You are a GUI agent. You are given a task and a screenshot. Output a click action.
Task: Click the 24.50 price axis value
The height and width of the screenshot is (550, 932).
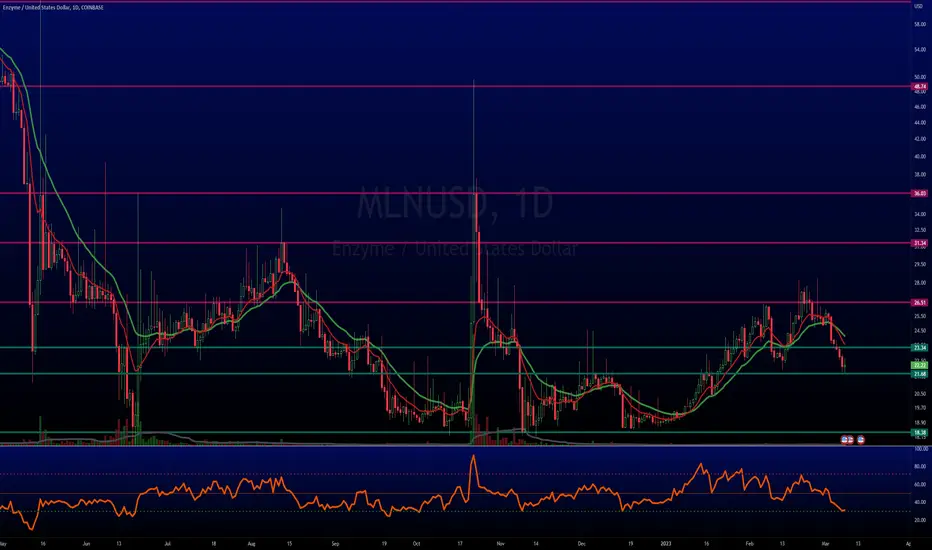click(x=920, y=331)
